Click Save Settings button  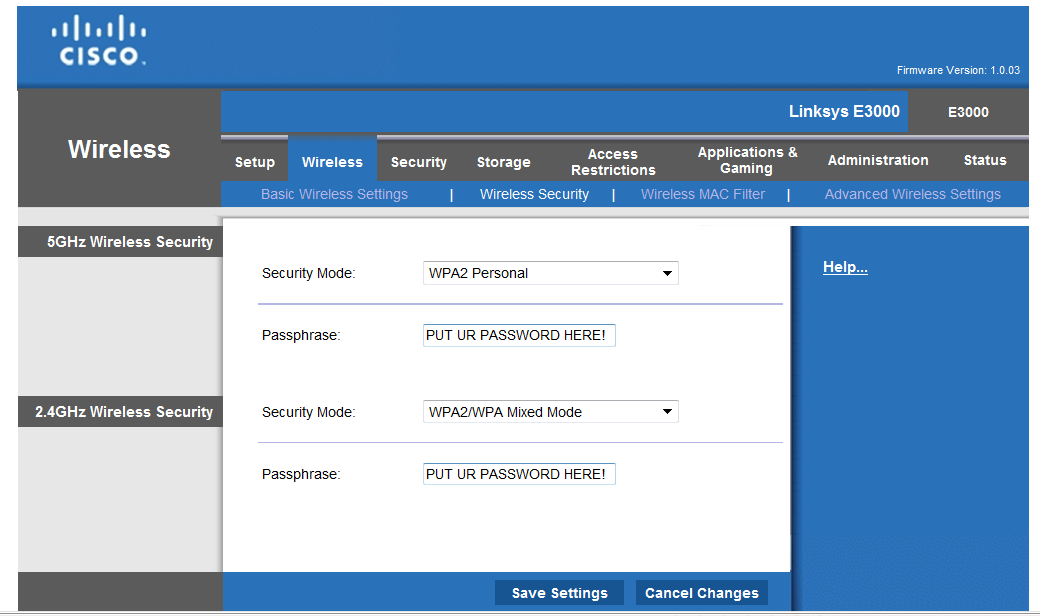pyautogui.click(x=559, y=593)
